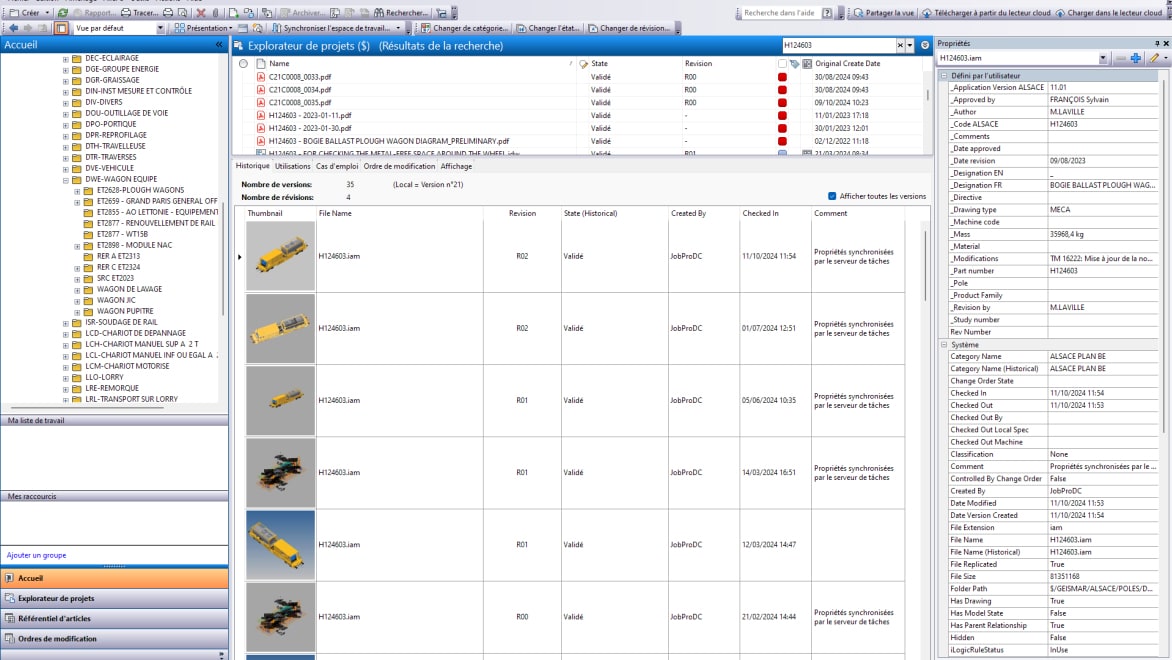Click the pencil edit icon in Propriétés
Screen dimensions: 1172x660
click(1154, 59)
